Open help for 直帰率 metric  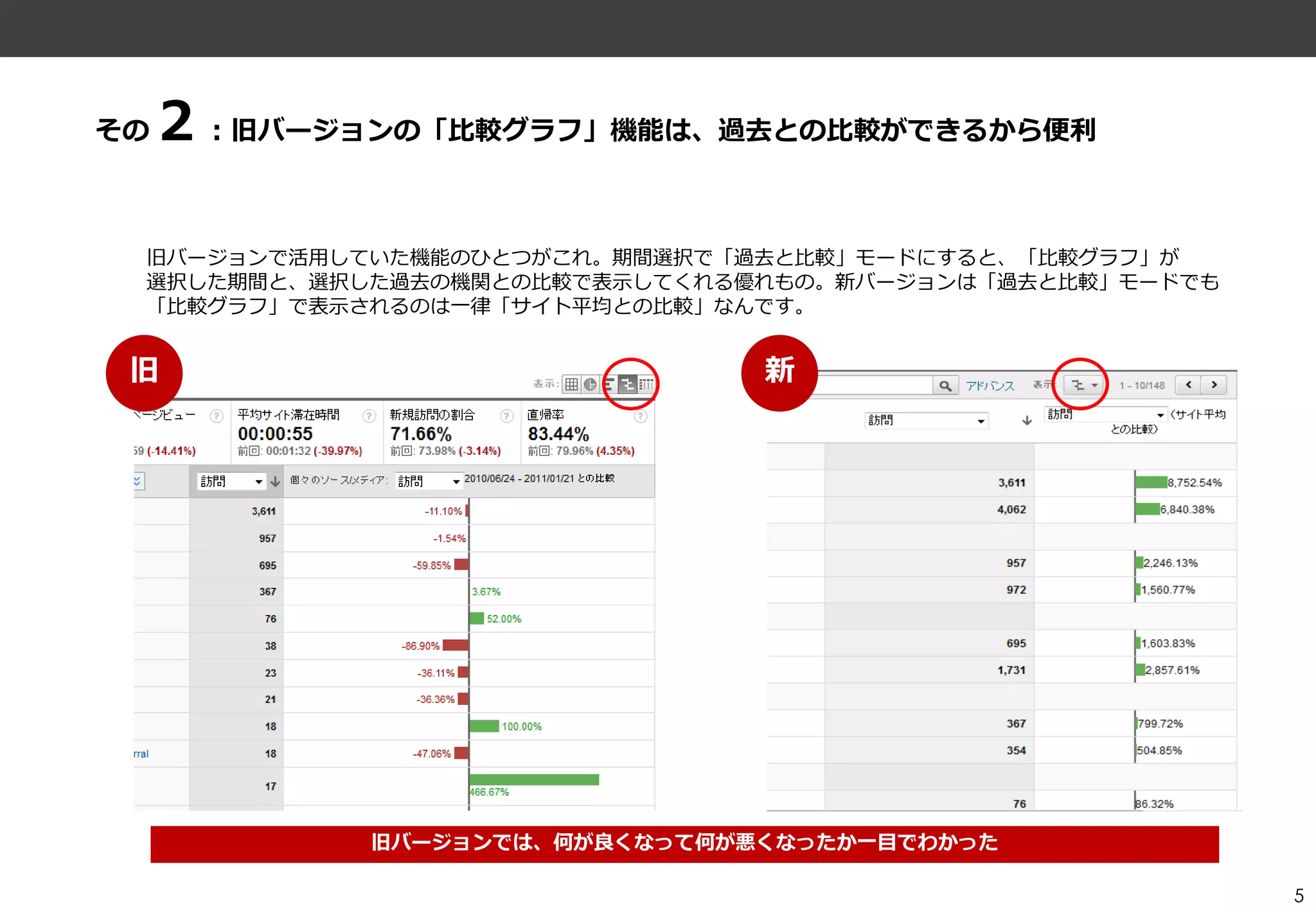[x=640, y=416]
